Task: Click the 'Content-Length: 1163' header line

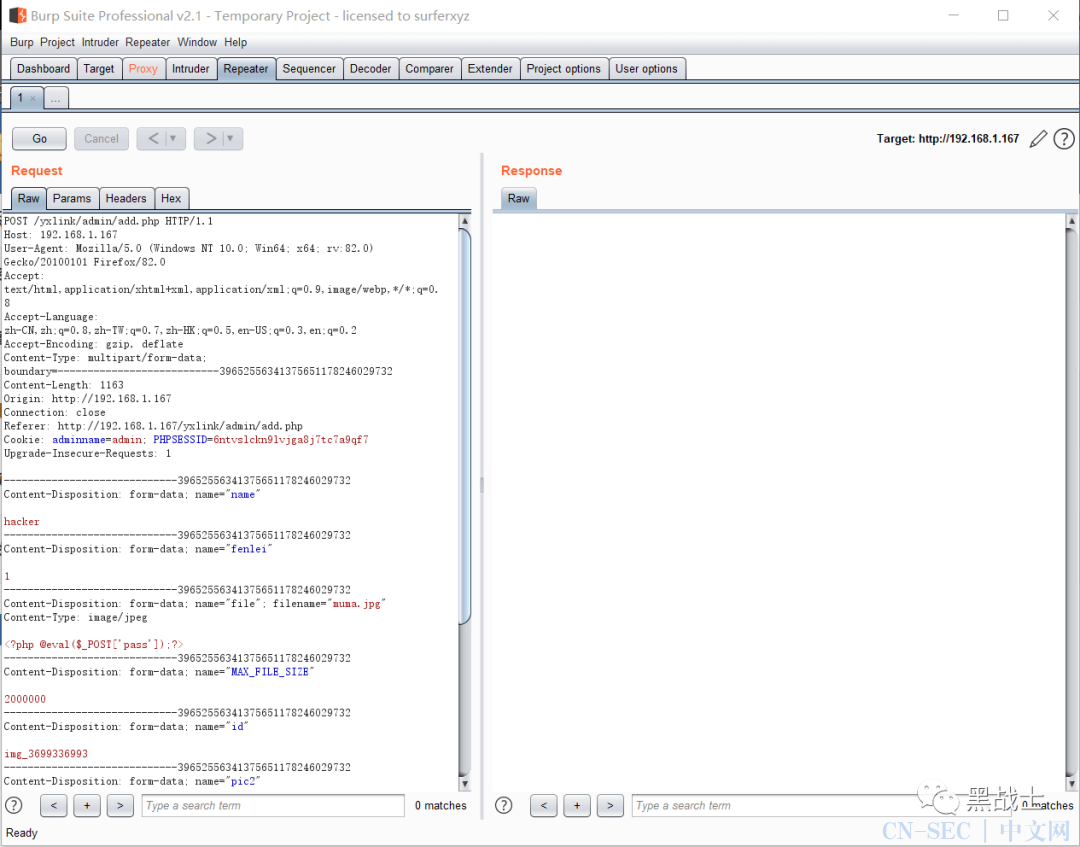Action: click(x=64, y=385)
